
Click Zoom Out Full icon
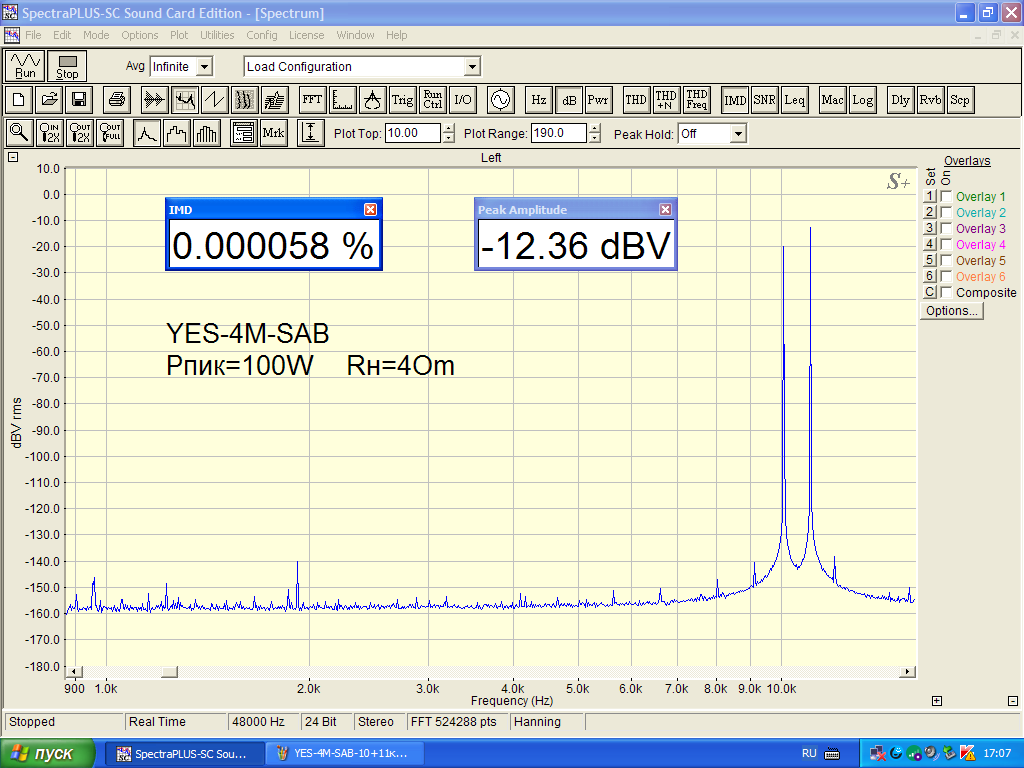[x=110, y=133]
